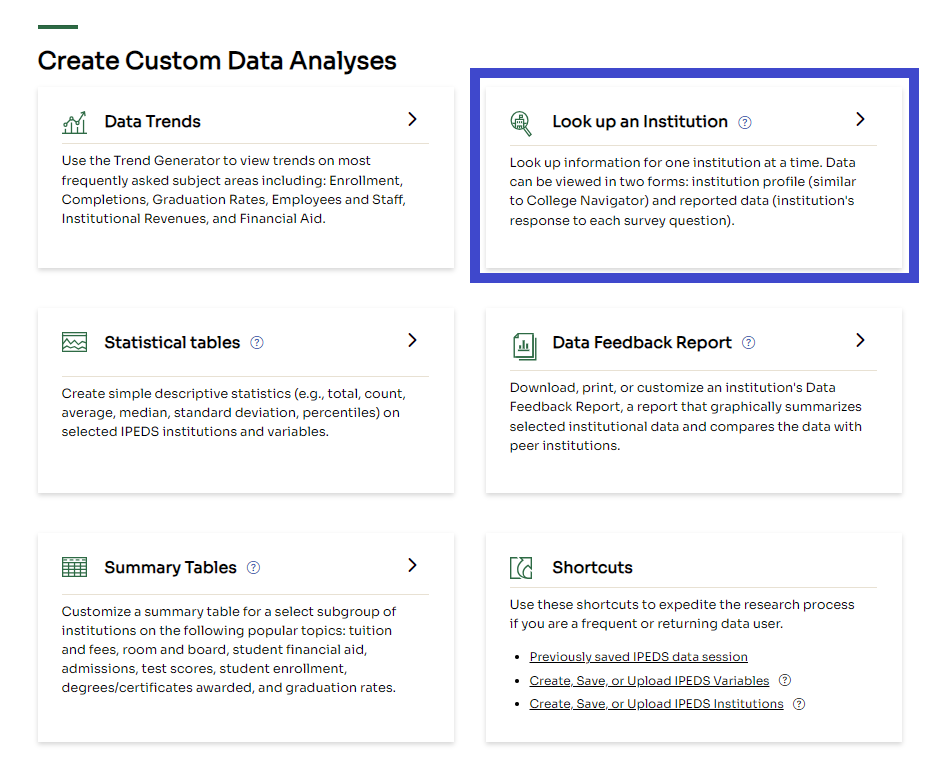The image size is (949, 780).
Task: Open Summary Tables via its chevron arrow
Action: [x=412, y=565]
